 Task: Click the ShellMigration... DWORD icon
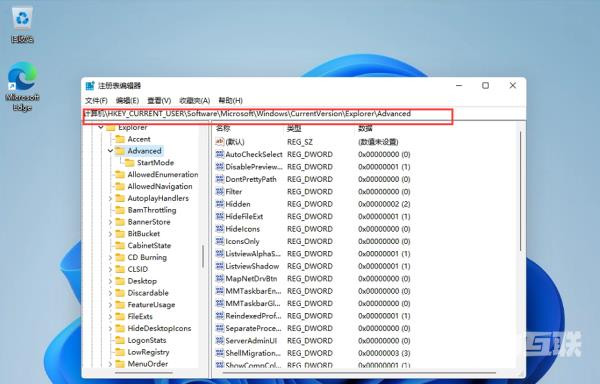(220, 353)
